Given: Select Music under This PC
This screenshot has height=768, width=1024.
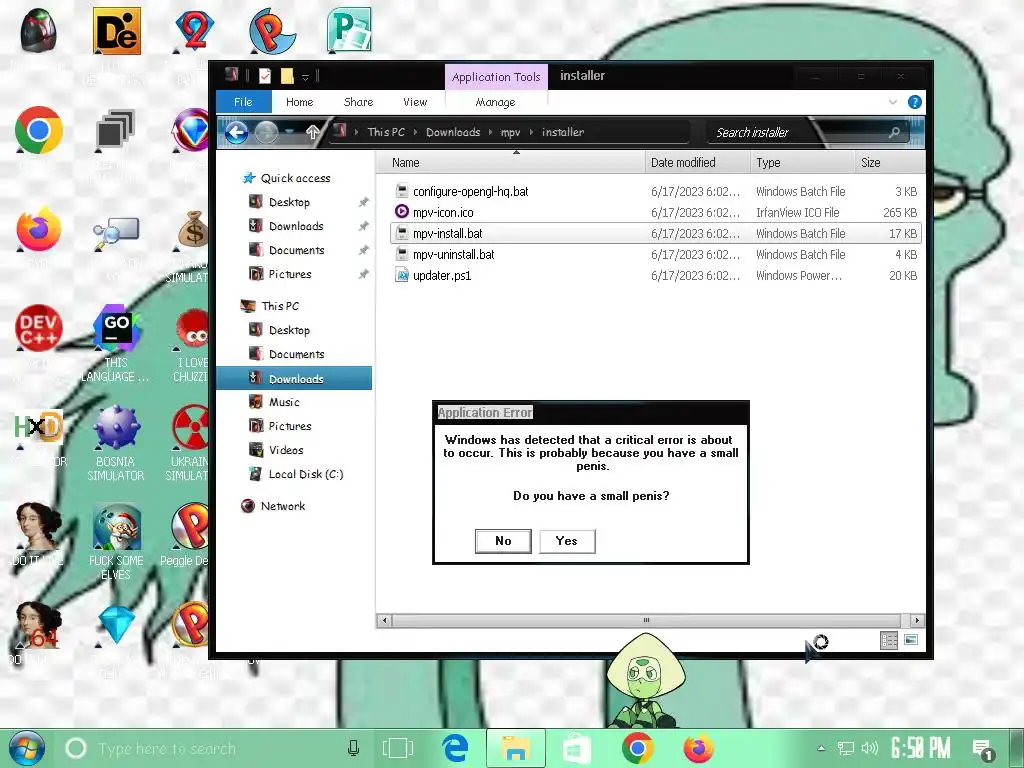Looking at the screenshot, I should (284, 402).
